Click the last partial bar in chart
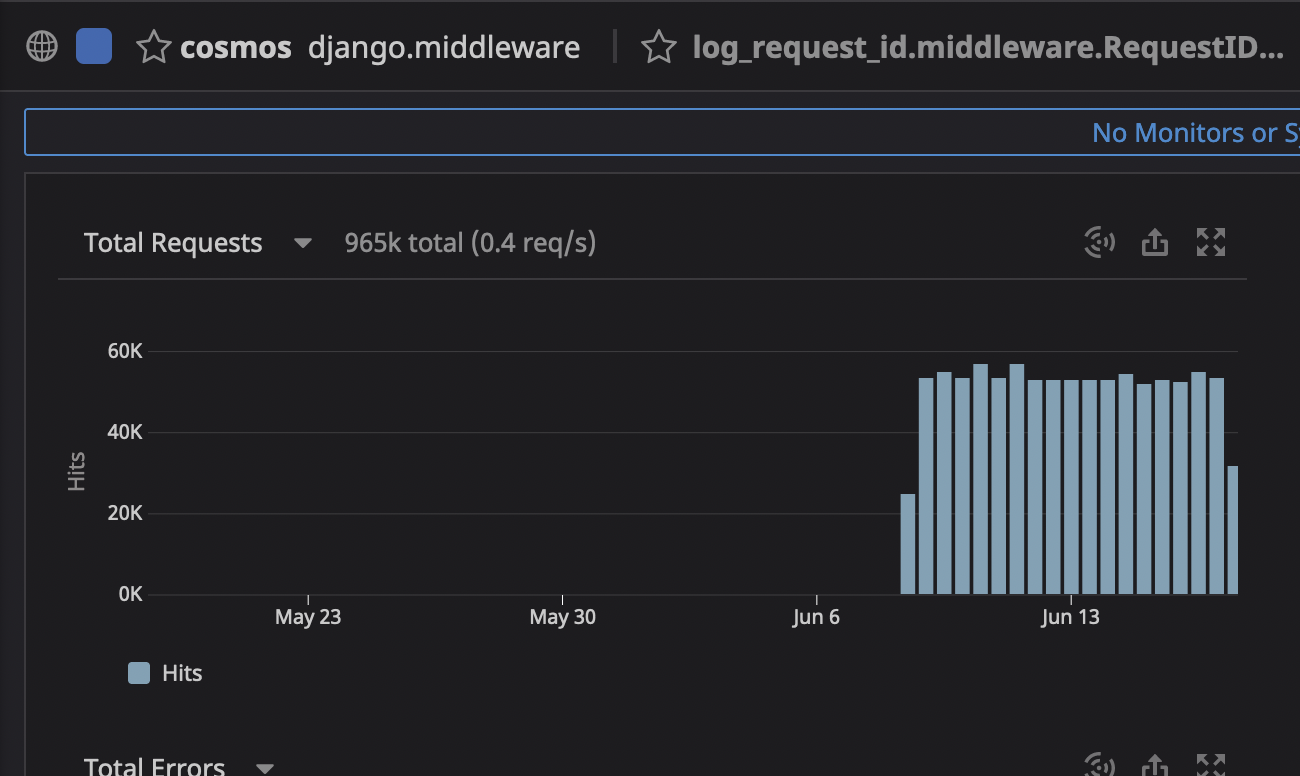The width and height of the screenshot is (1300, 776). click(x=1233, y=530)
